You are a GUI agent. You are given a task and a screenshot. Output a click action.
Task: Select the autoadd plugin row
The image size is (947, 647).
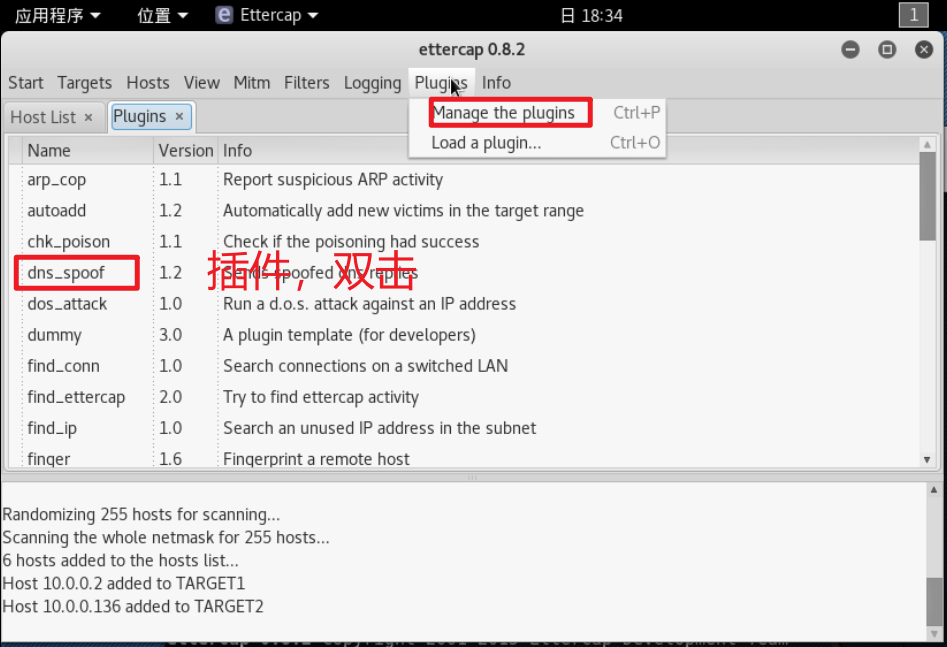[463, 211]
